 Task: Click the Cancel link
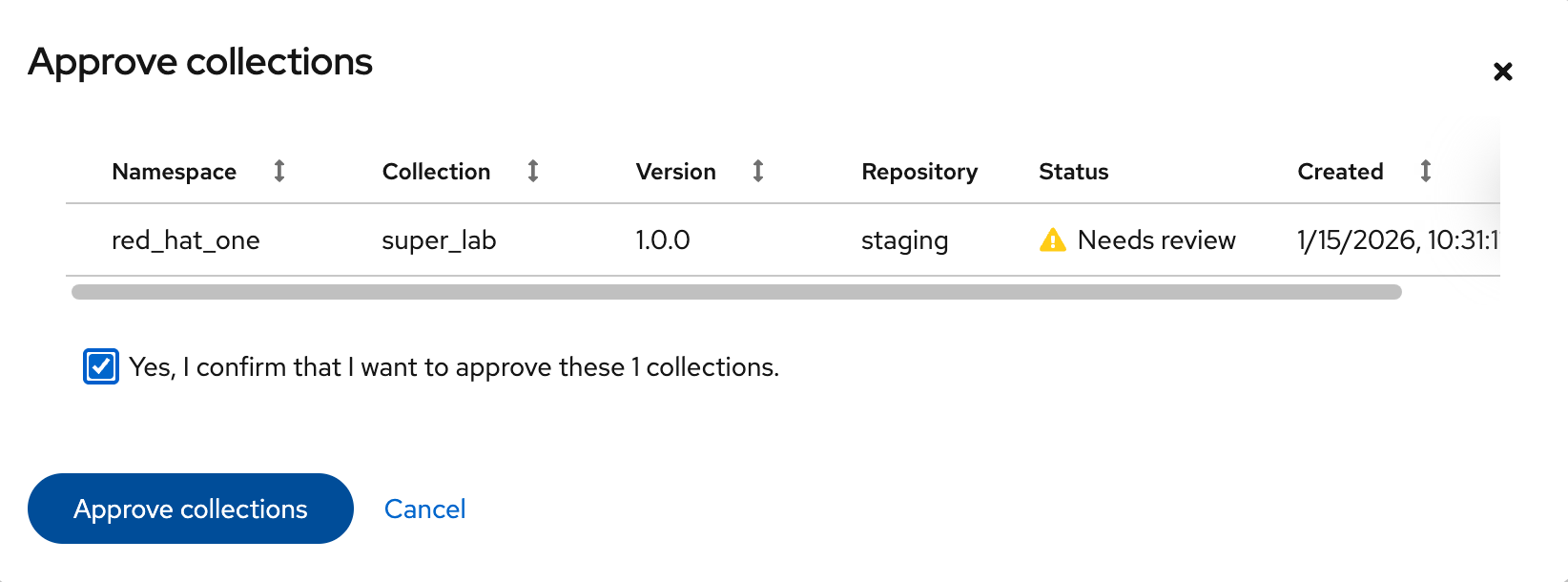tap(424, 509)
